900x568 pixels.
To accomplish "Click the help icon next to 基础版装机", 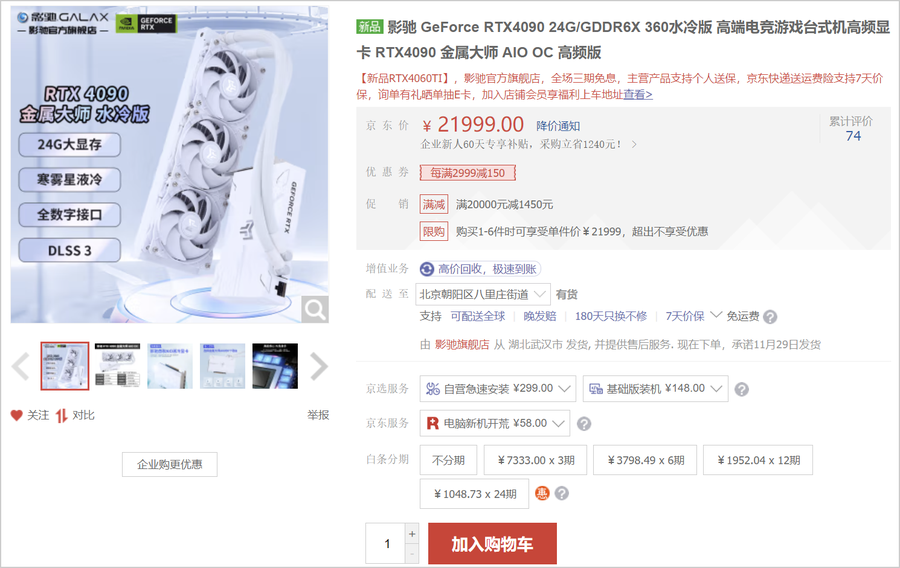I will pos(742,390).
